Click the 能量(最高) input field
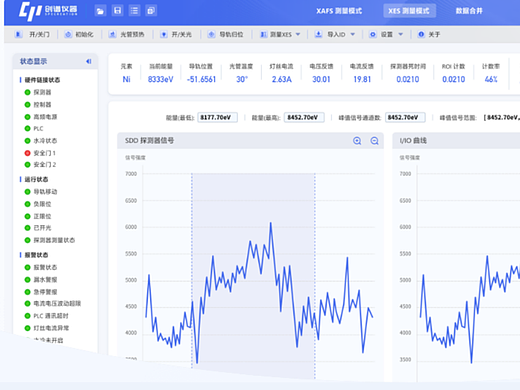The width and height of the screenshot is (520, 390). coord(304,117)
